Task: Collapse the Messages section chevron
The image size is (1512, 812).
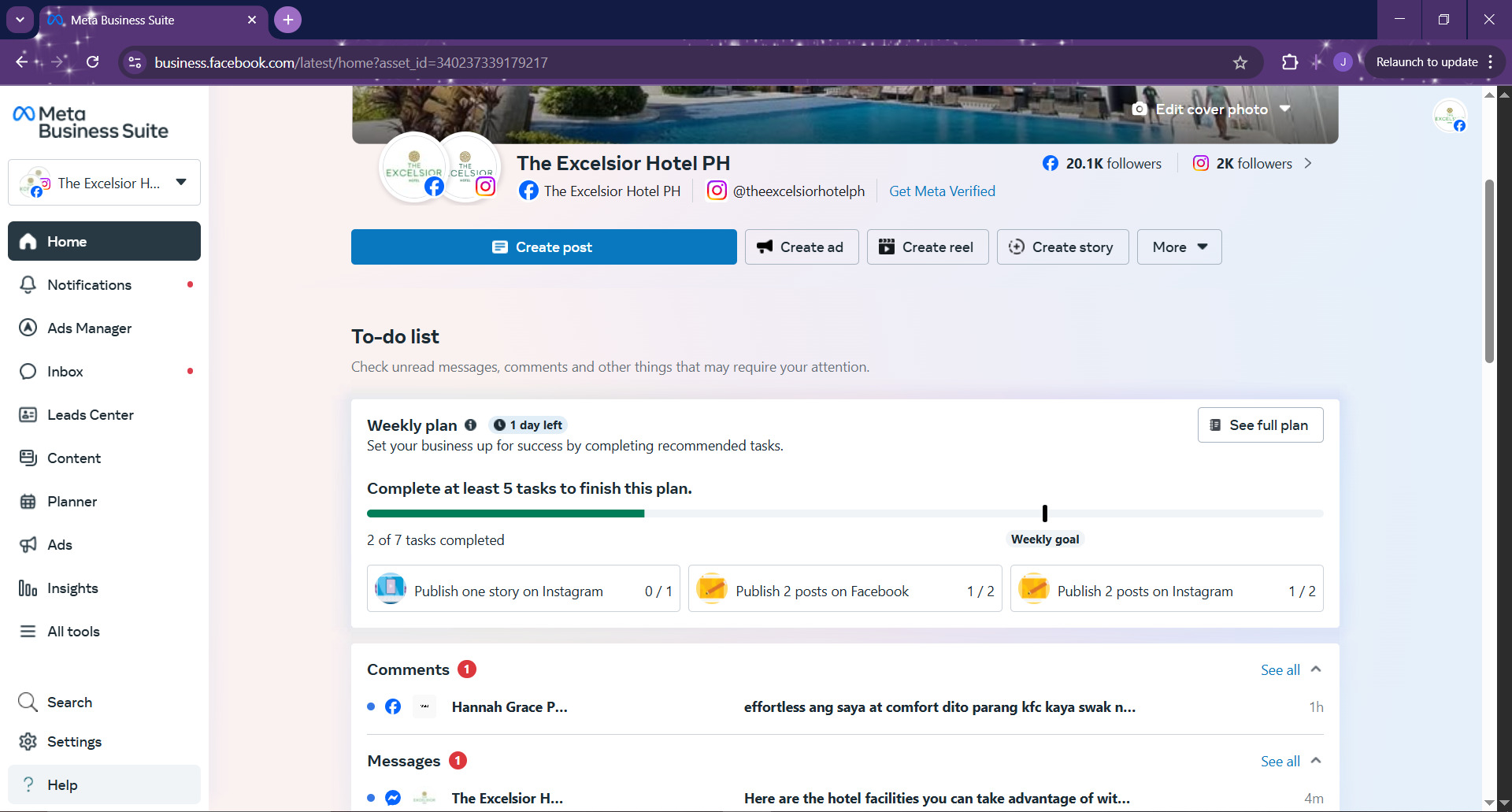Action: 1316,761
